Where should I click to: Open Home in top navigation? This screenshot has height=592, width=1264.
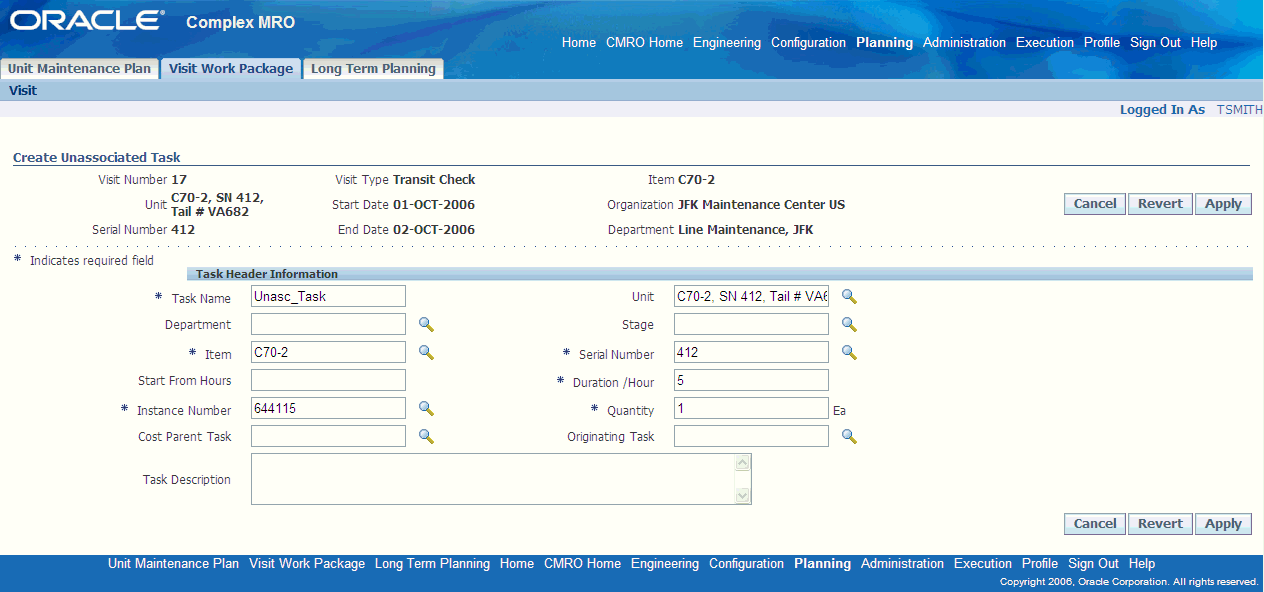[x=579, y=42]
